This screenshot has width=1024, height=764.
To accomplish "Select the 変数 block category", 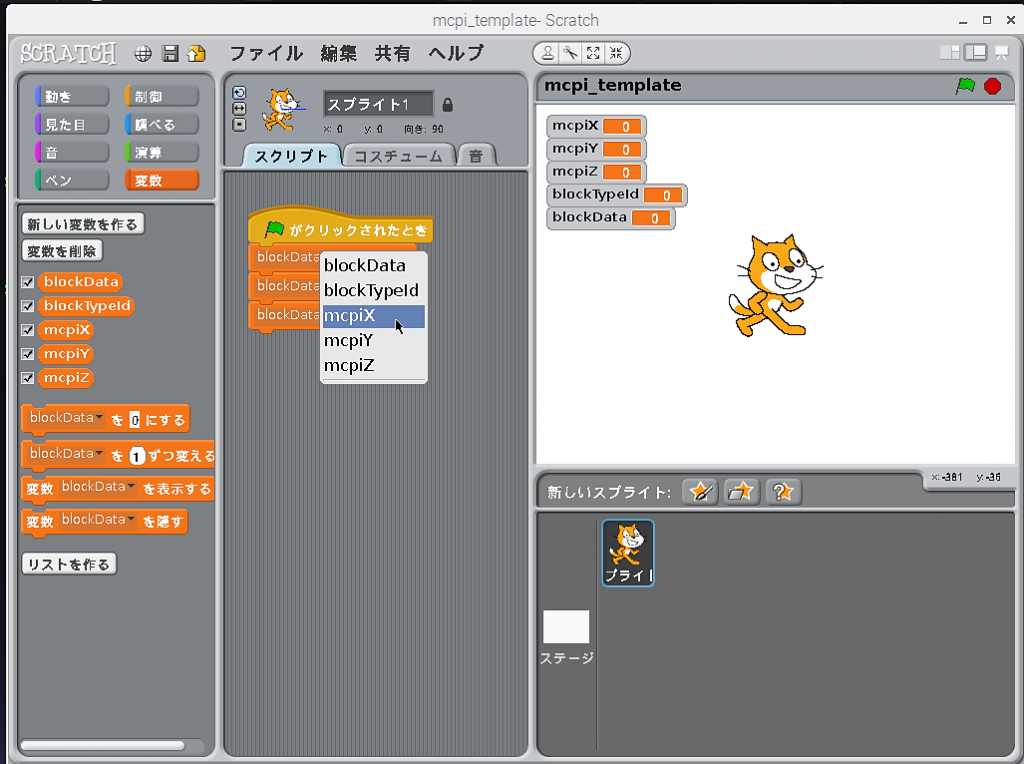I will coord(161,180).
